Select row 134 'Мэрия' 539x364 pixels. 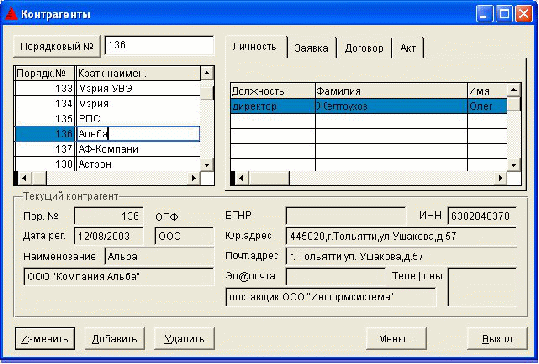coord(108,103)
